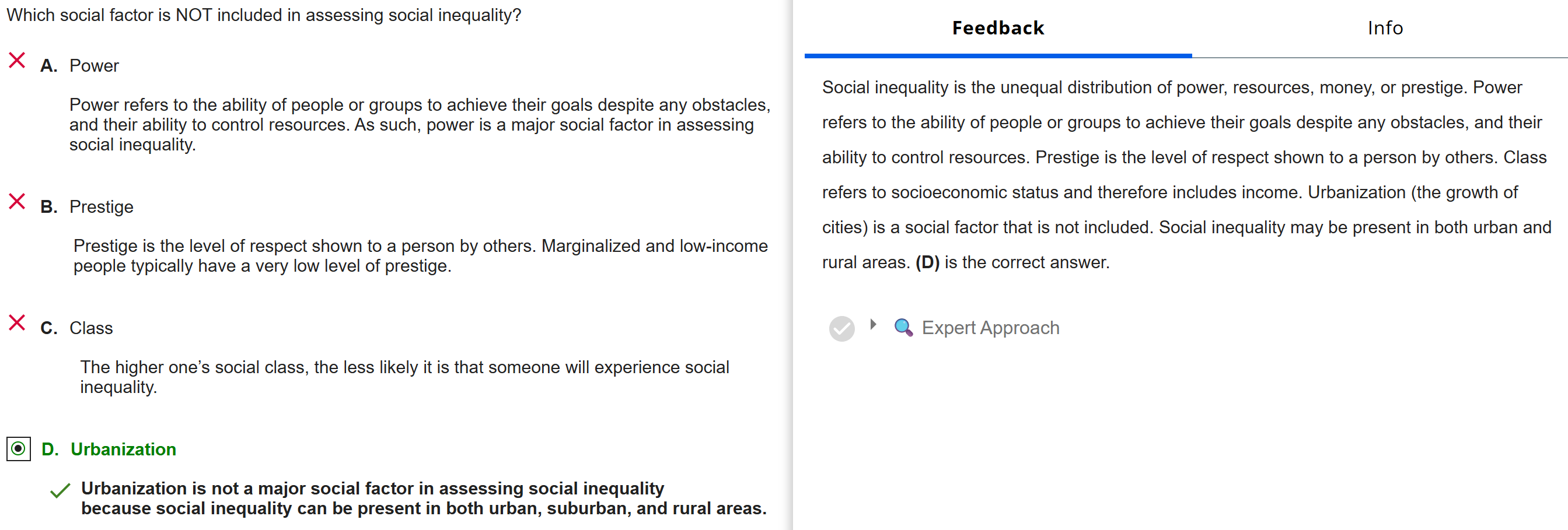Screen dimensions: 1568x530
Task: Click the Class explanation text
Action: (404, 377)
